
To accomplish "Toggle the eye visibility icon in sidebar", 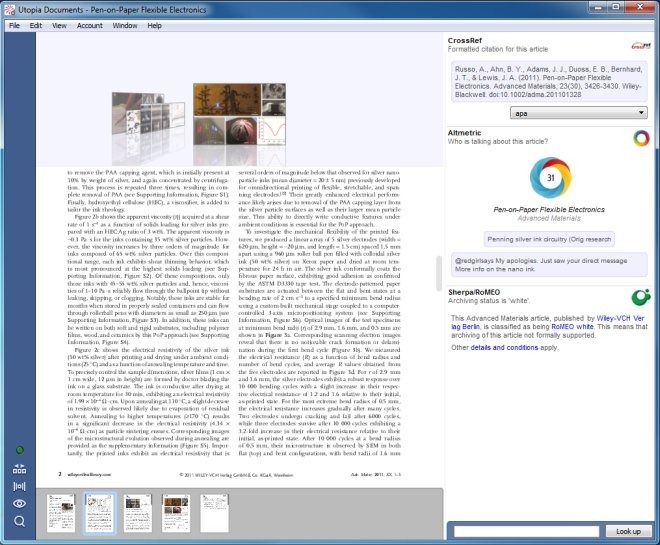I will coord(19,504).
